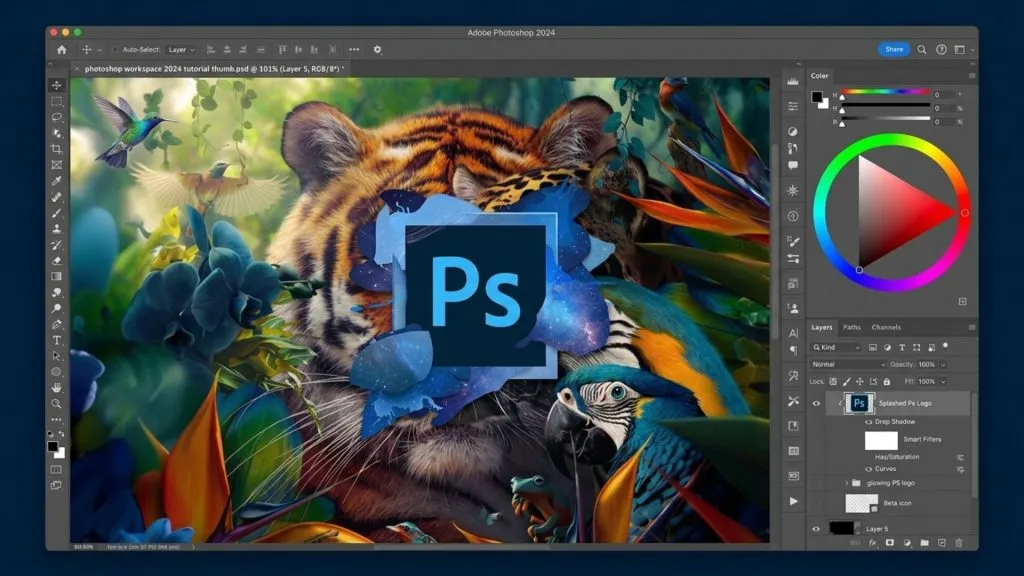Open the search magnifier in top bar

click(921, 50)
